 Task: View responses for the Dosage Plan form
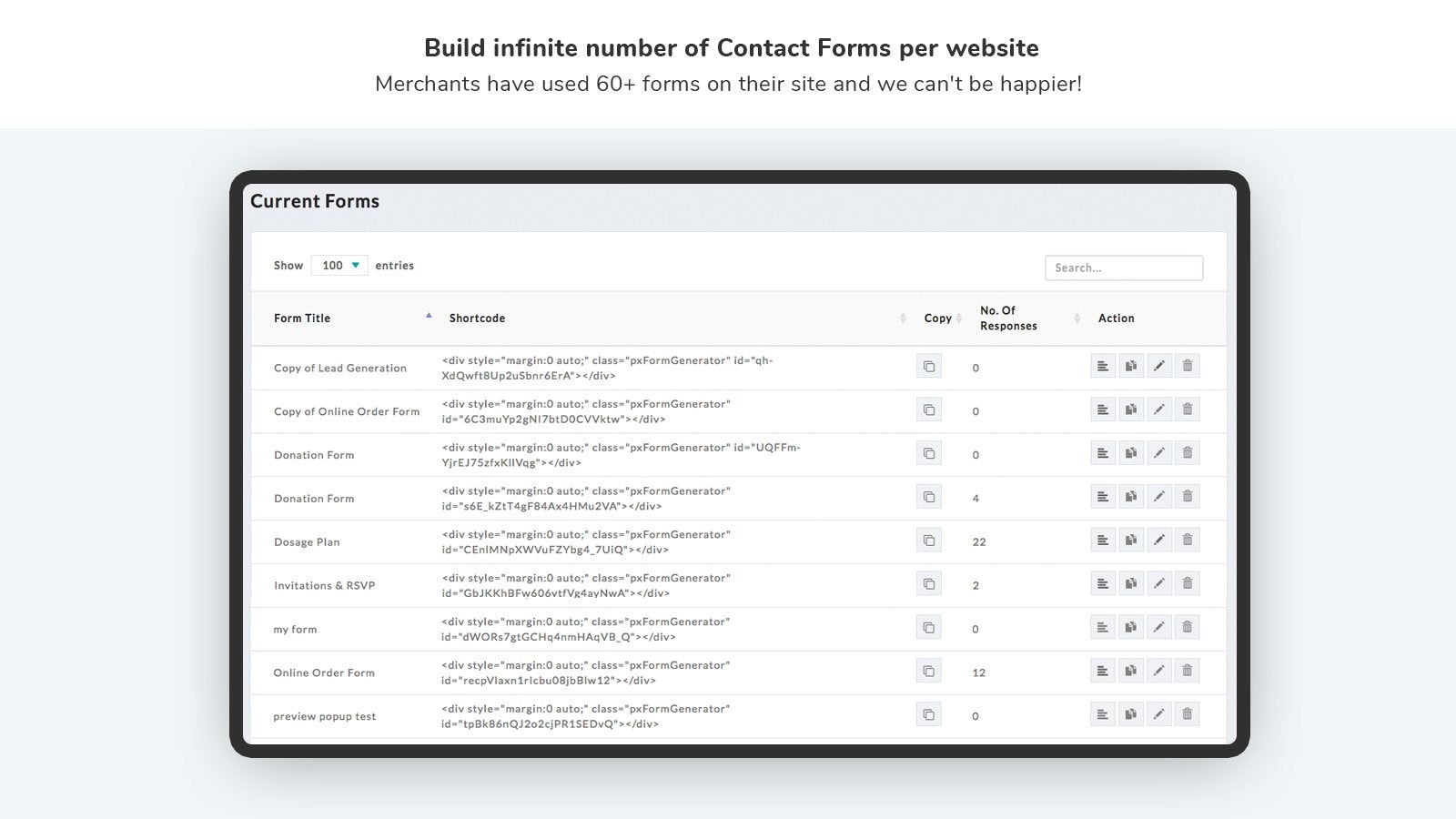pos(1103,540)
